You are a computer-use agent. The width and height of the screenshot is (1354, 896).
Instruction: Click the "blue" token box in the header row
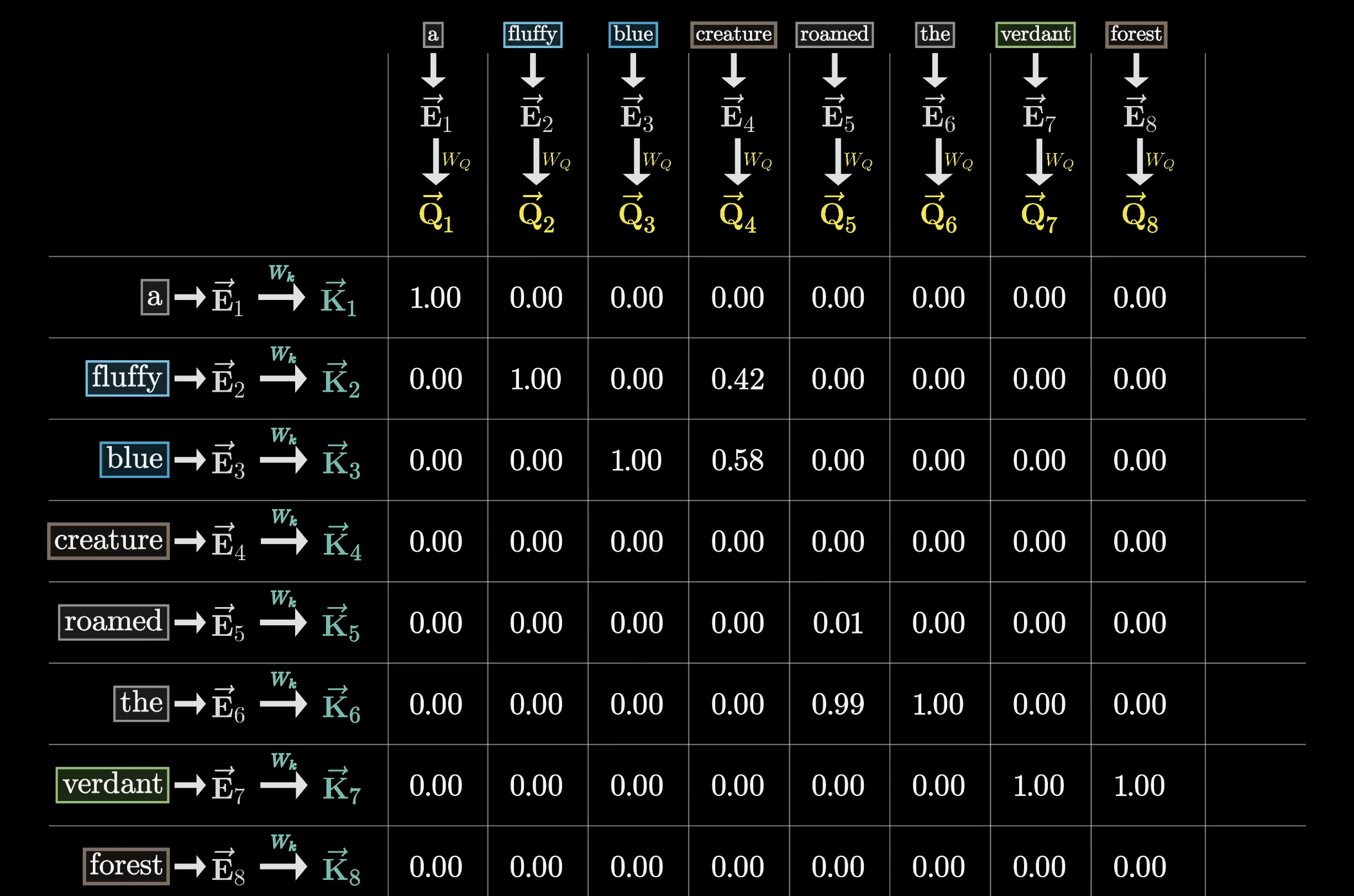tap(632, 34)
